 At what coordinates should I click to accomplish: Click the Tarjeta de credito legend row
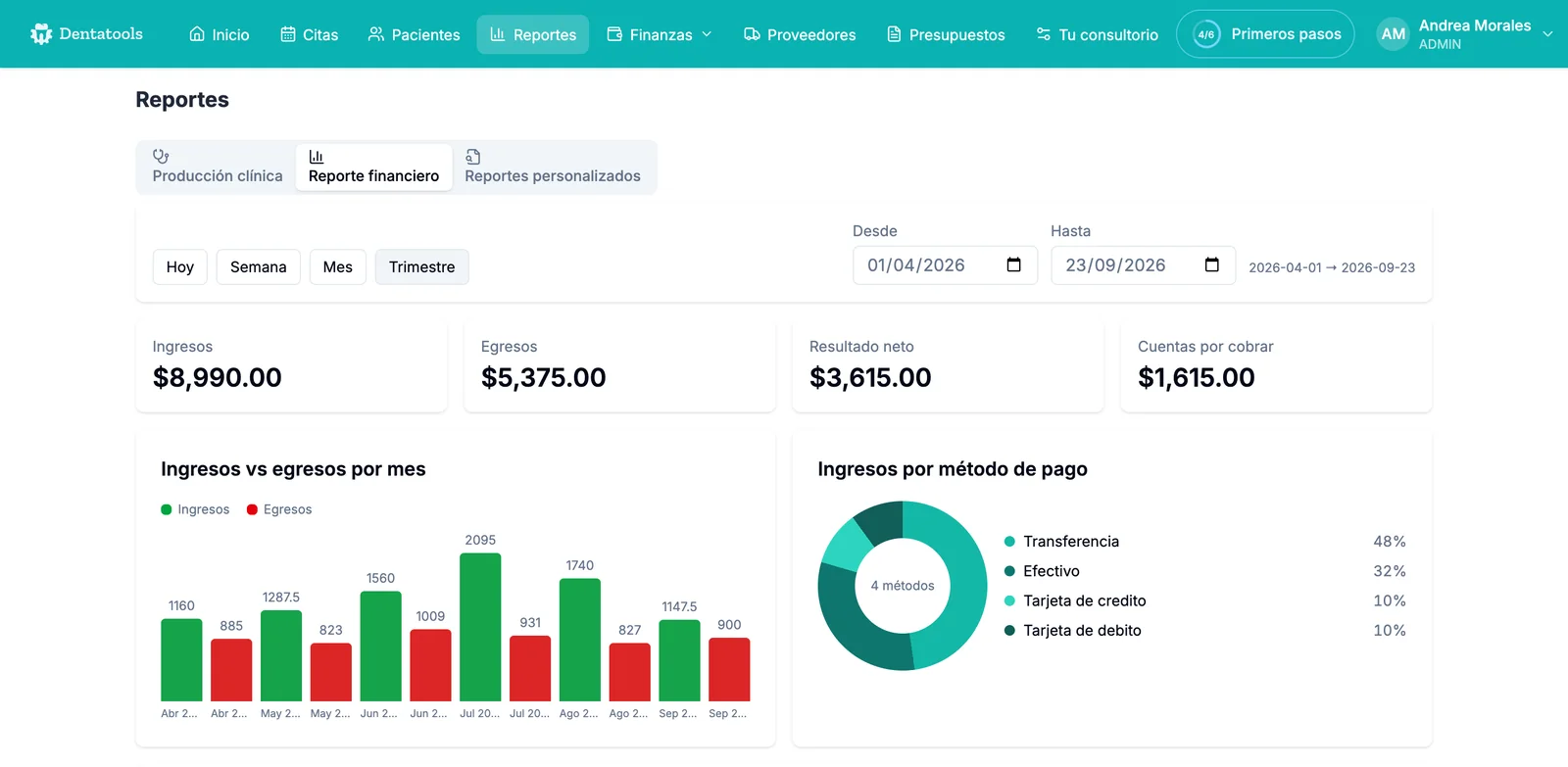point(1205,600)
